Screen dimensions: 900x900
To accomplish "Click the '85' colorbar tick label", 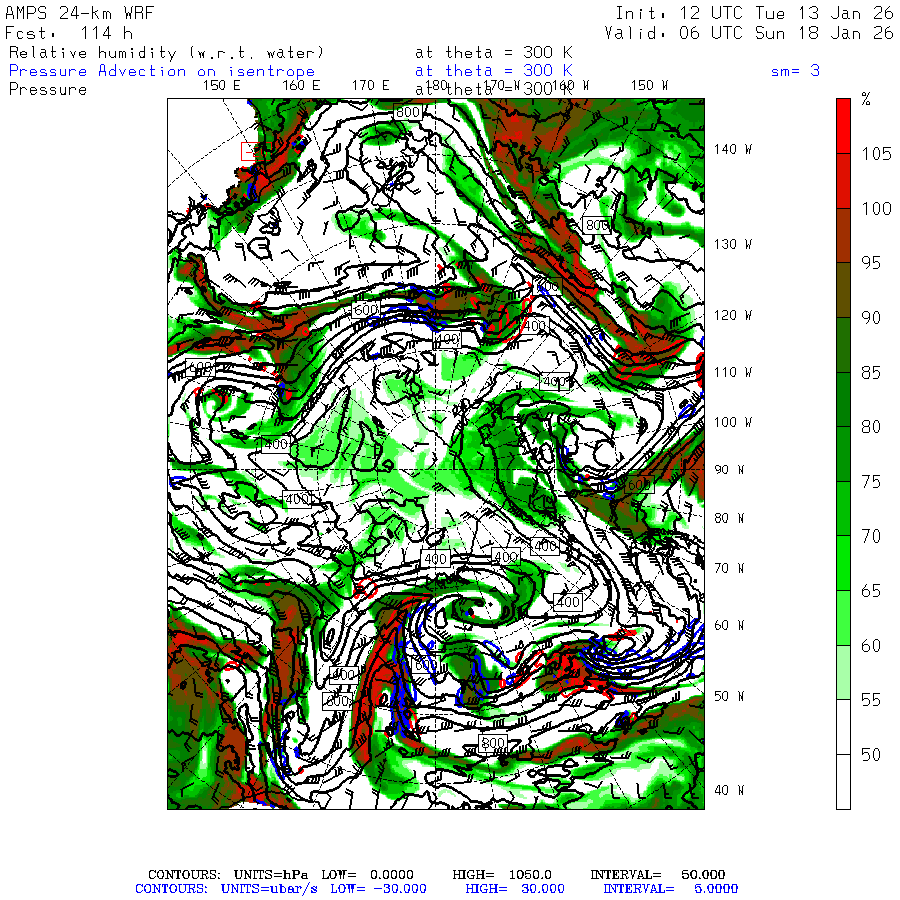I will click(871, 373).
